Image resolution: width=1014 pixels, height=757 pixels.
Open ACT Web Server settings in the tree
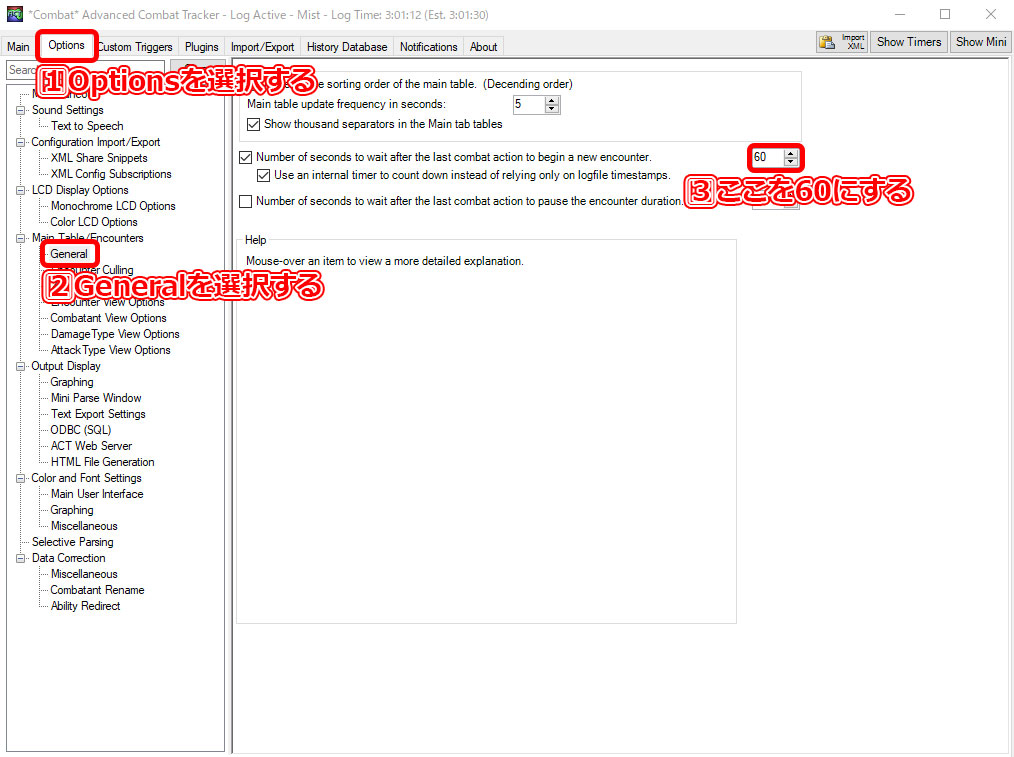[91, 446]
